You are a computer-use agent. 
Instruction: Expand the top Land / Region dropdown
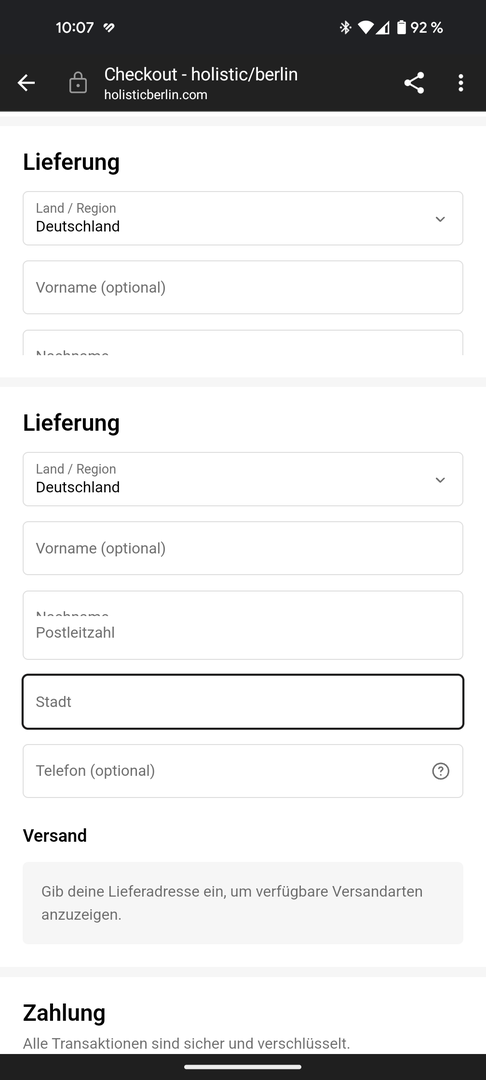[243, 218]
